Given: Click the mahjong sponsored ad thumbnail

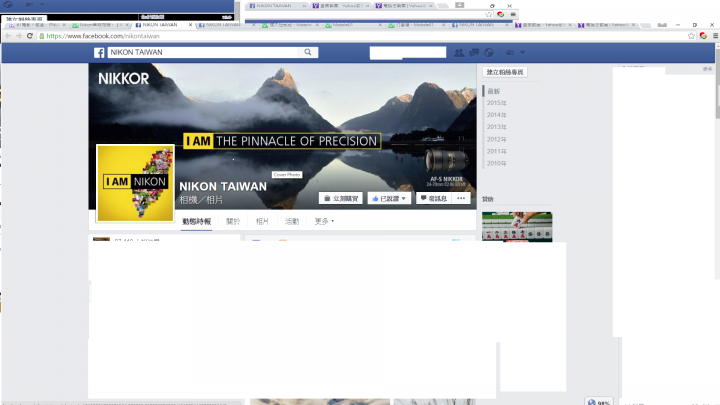Looking at the screenshot, I should click(x=517, y=227).
